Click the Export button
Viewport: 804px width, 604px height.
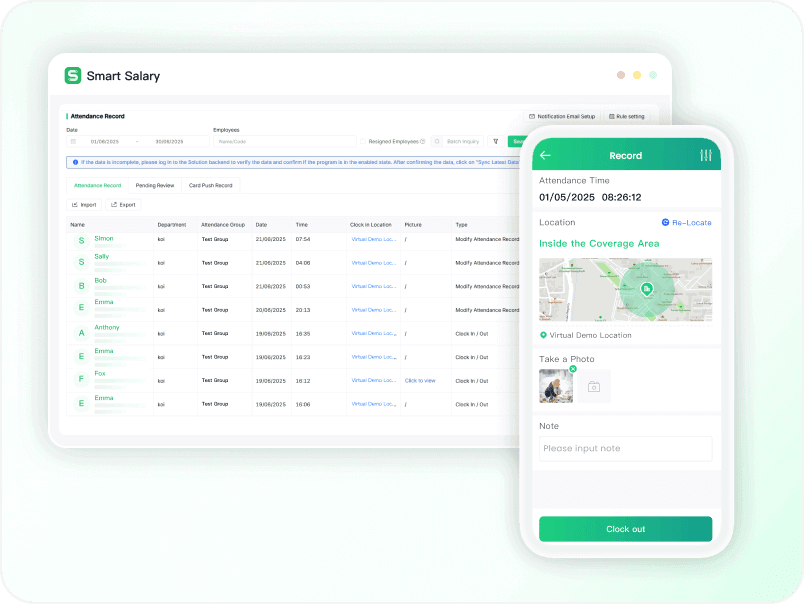[x=123, y=204]
